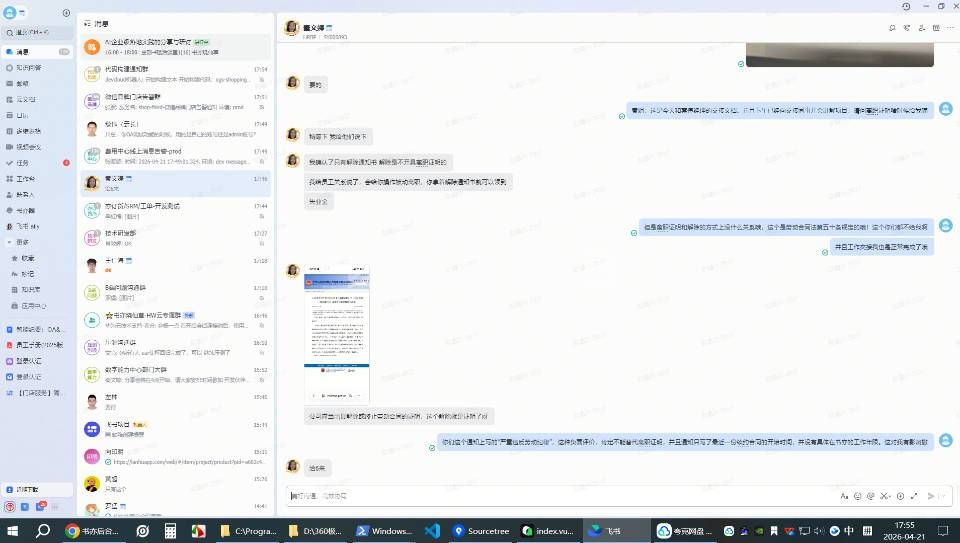960x543 pixels.
Task: Open the document screenshot thumbnail in chat
Action: [336, 334]
